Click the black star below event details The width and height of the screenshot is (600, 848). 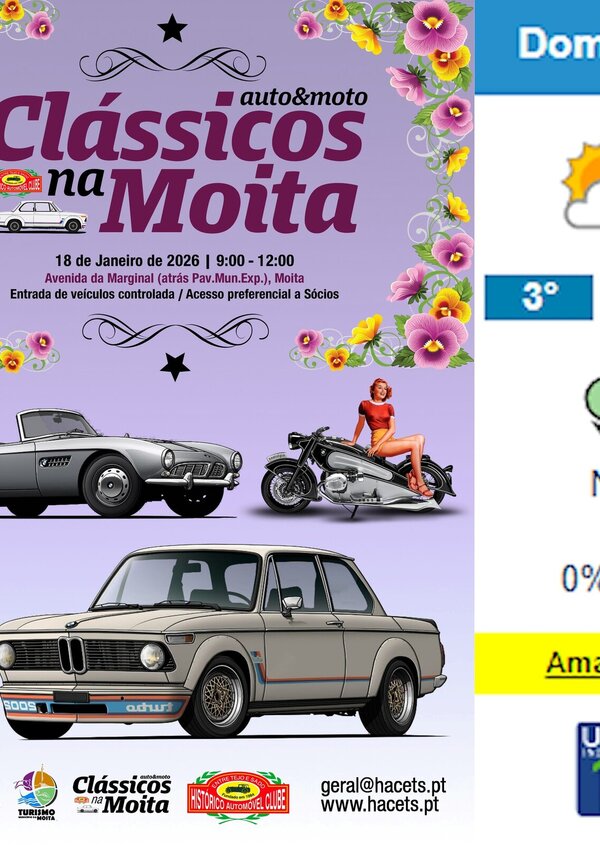175,366
